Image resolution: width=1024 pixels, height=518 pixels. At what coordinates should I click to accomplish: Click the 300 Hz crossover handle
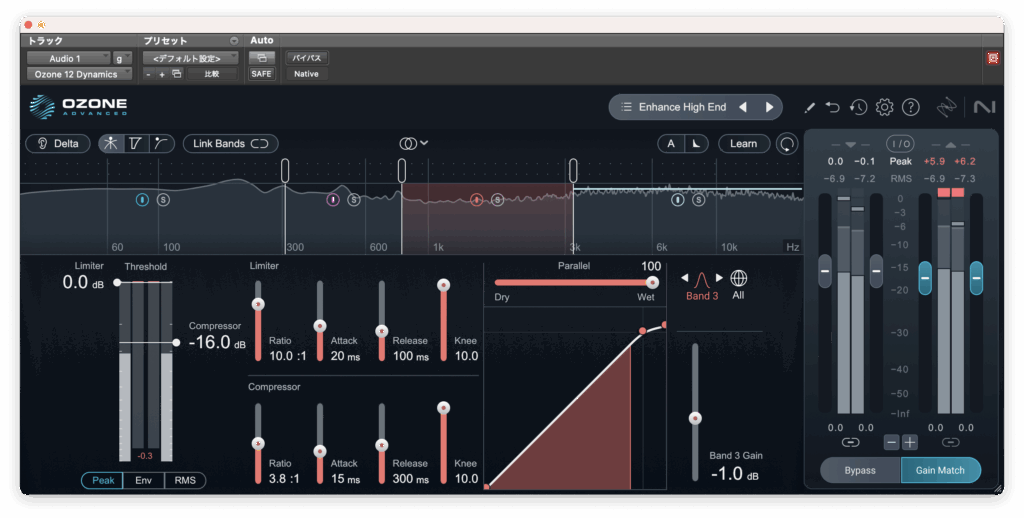[285, 170]
